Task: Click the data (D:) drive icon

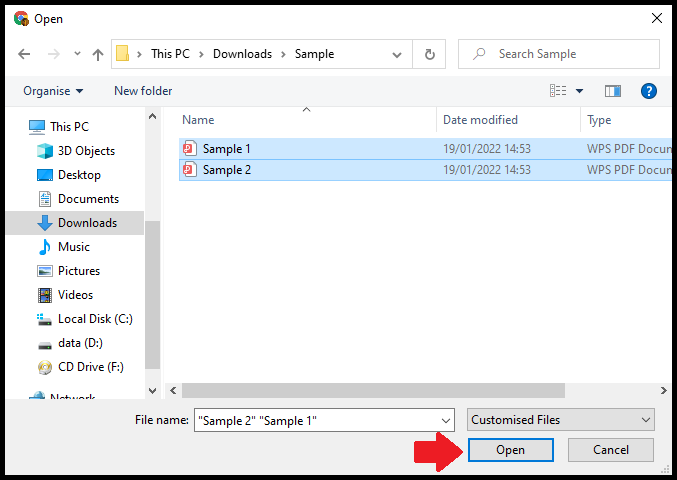Action: tap(44, 345)
